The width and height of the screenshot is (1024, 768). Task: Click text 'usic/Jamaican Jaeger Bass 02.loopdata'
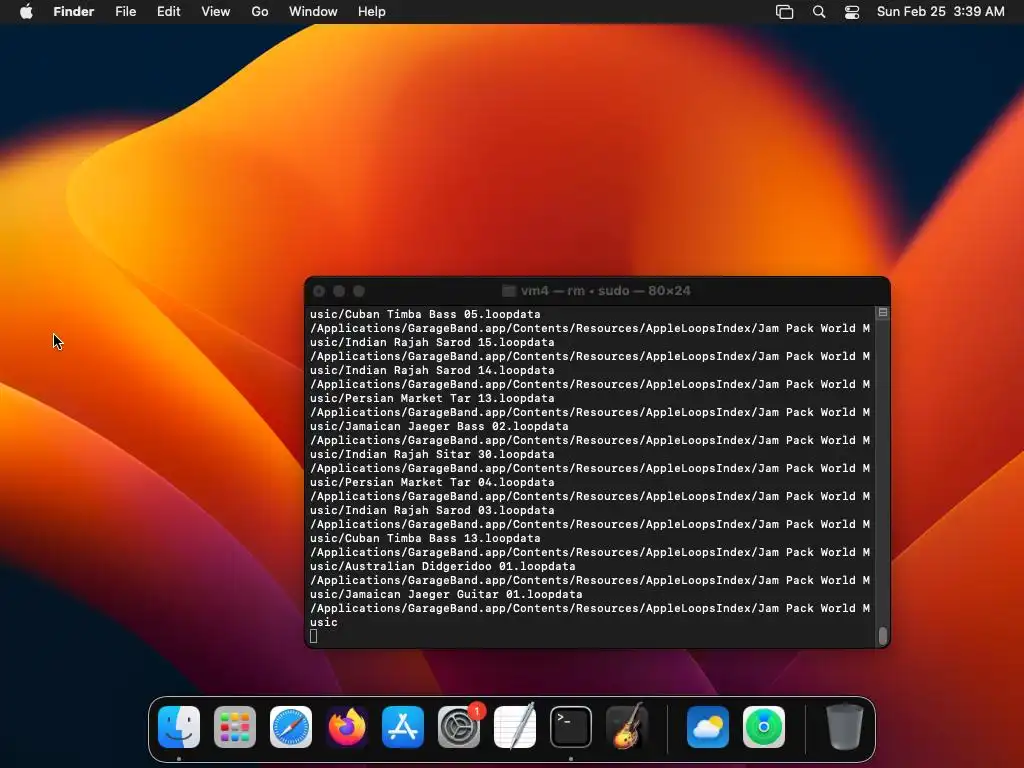coord(439,426)
